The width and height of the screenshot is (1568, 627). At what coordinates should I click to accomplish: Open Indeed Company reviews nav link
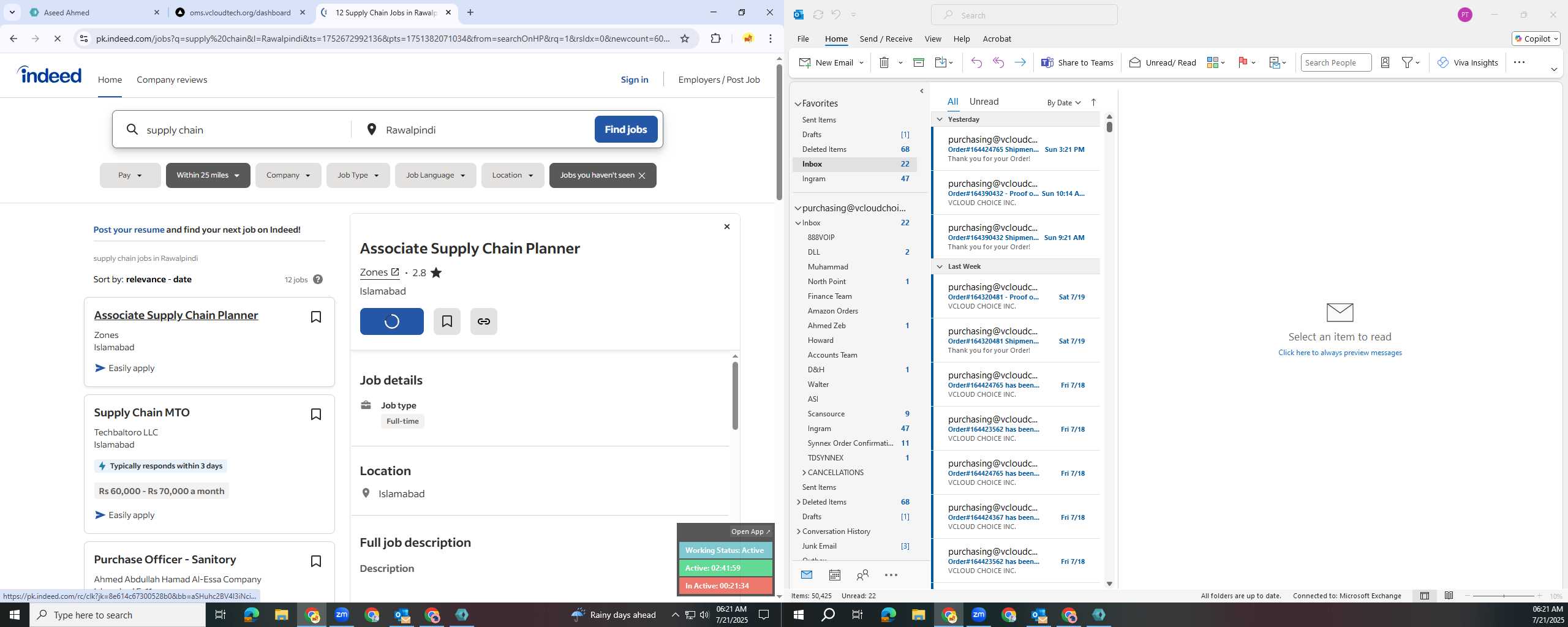point(171,80)
